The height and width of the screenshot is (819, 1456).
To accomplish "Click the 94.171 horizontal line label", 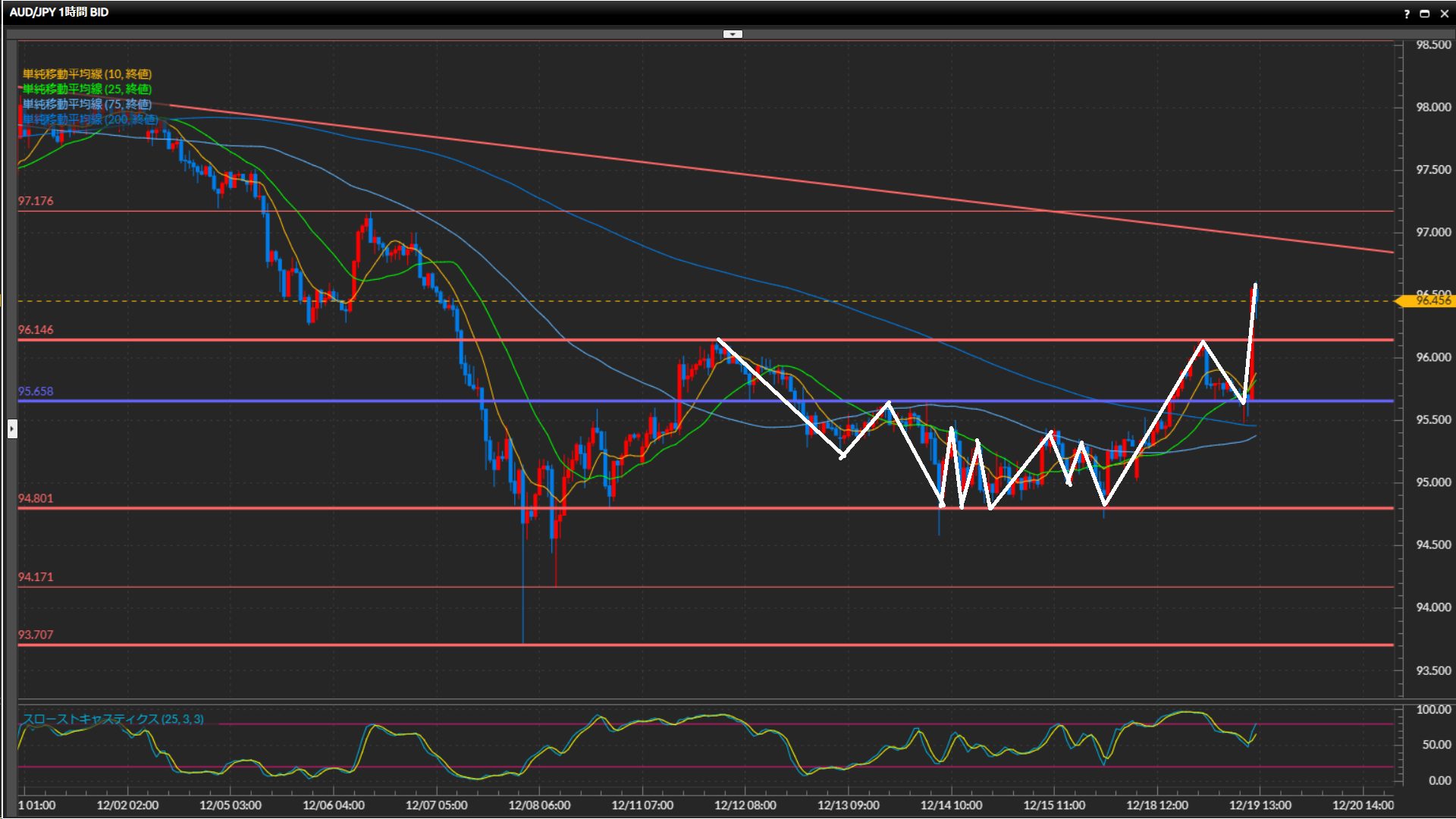I will (36, 577).
